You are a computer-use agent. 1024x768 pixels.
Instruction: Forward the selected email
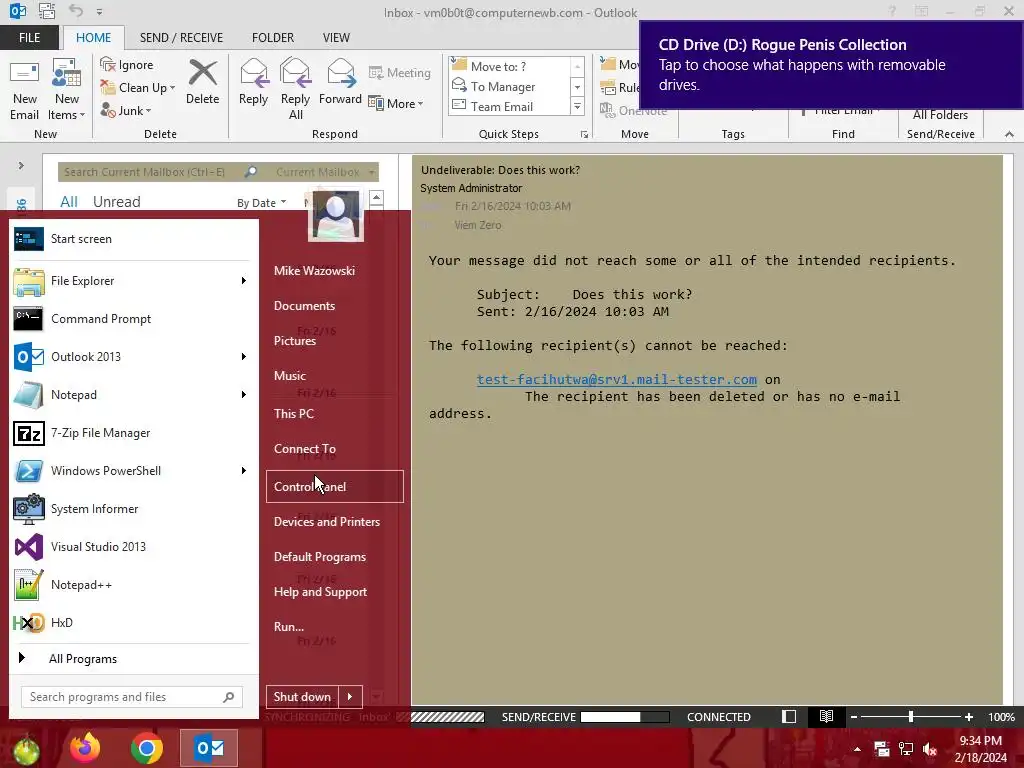click(x=340, y=82)
